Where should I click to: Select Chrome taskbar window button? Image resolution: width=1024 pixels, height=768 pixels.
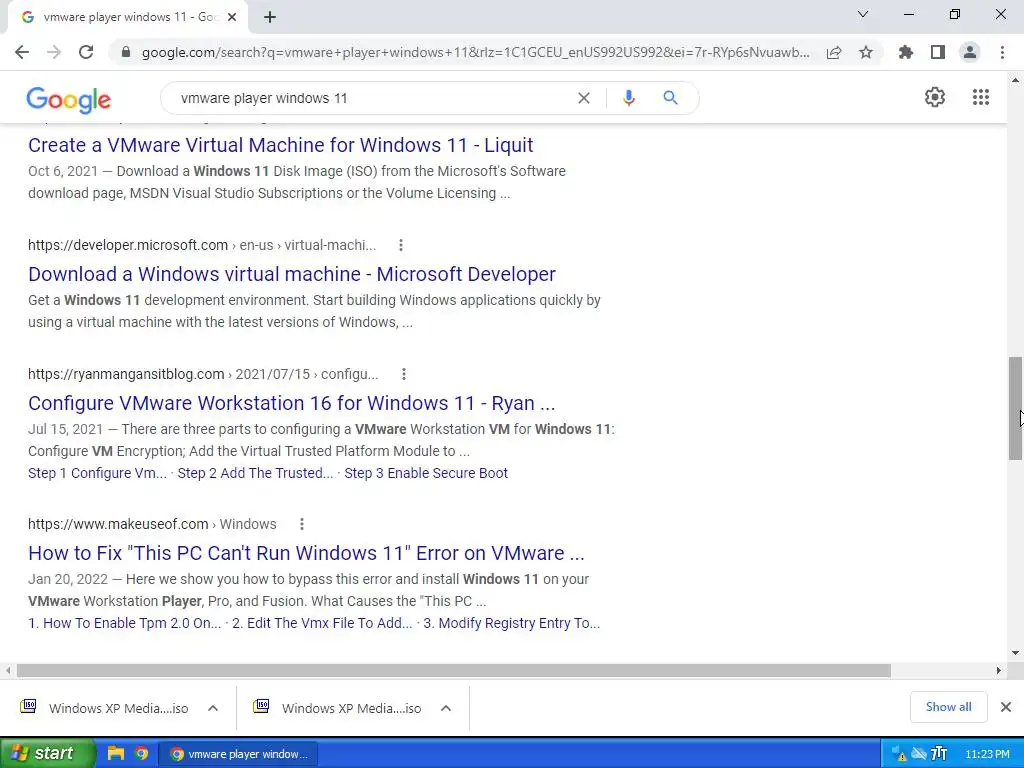click(x=239, y=754)
